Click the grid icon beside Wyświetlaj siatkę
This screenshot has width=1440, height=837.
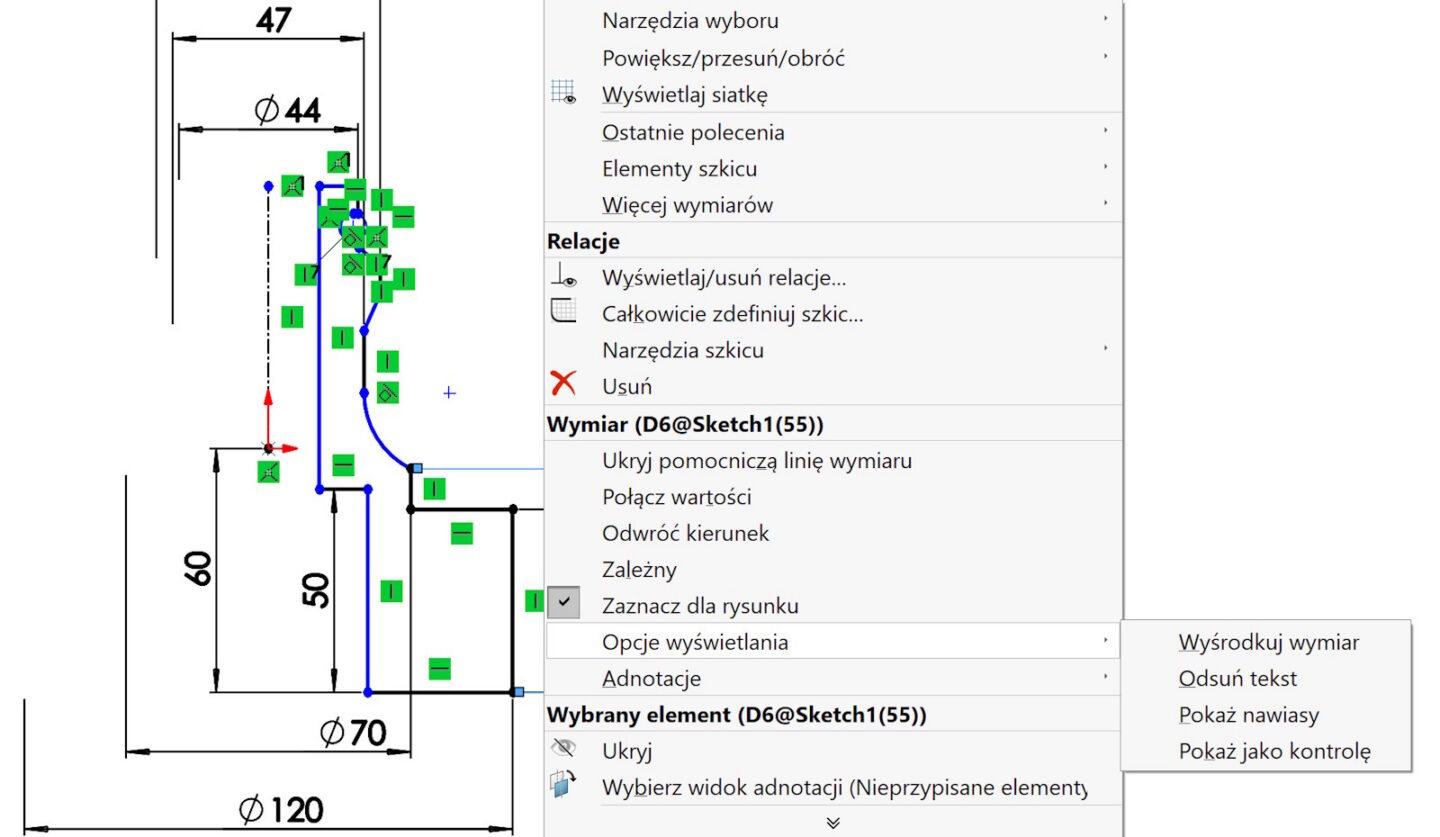(x=564, y=94)
